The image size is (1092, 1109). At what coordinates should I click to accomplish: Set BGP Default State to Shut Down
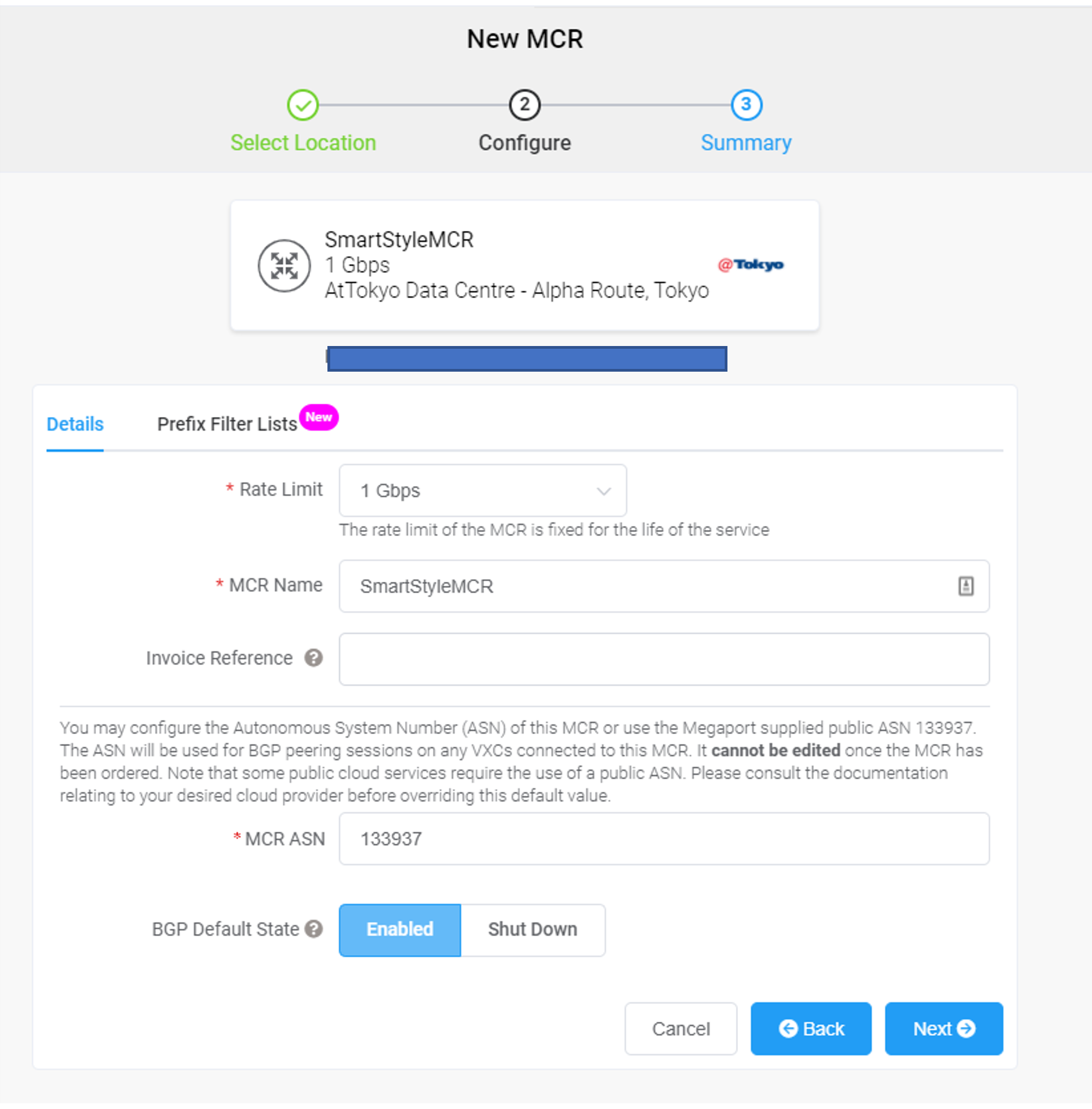(533, 929)
